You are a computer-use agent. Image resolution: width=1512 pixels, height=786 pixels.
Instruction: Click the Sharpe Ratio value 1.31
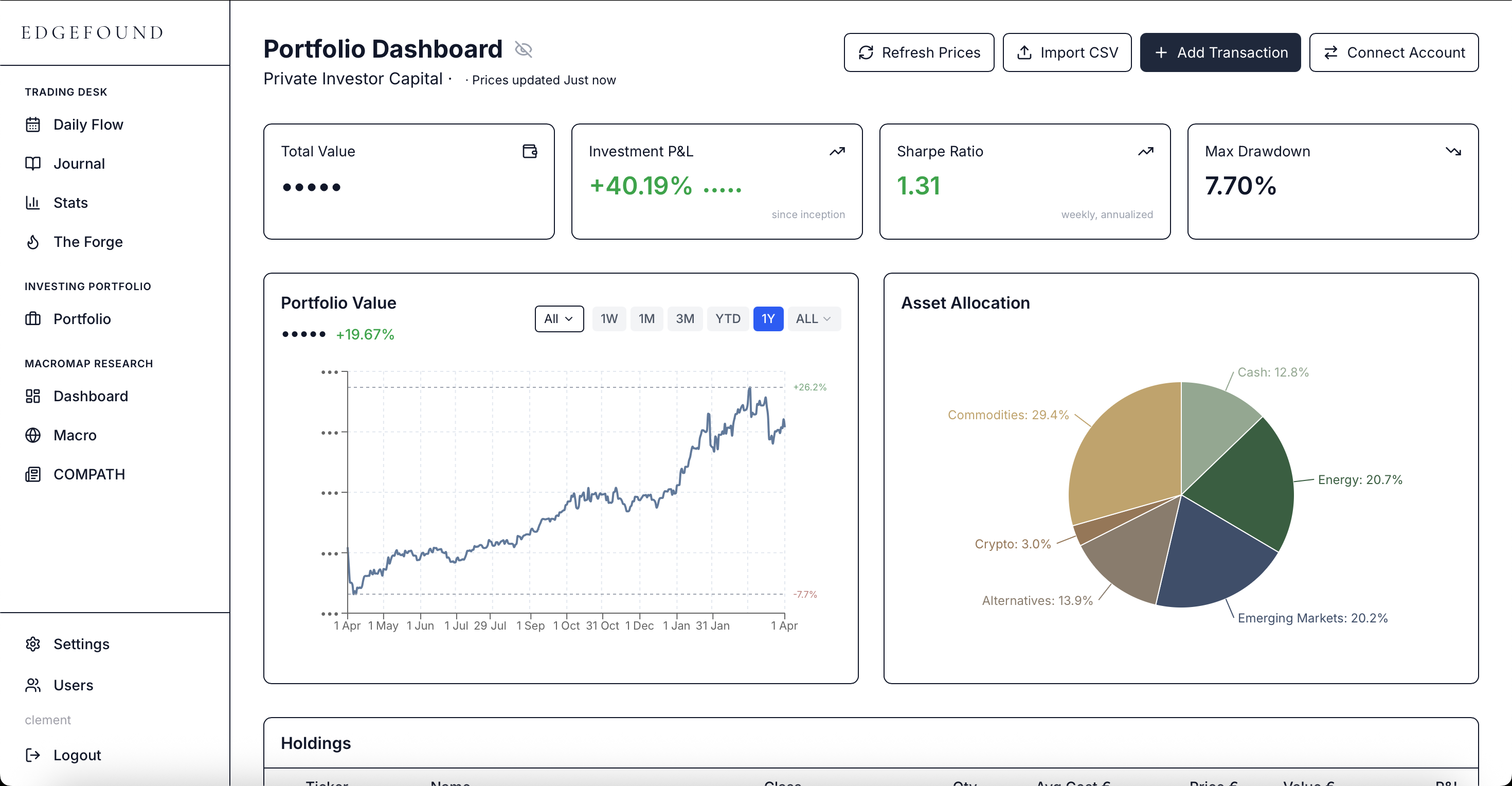pos(919,186)
